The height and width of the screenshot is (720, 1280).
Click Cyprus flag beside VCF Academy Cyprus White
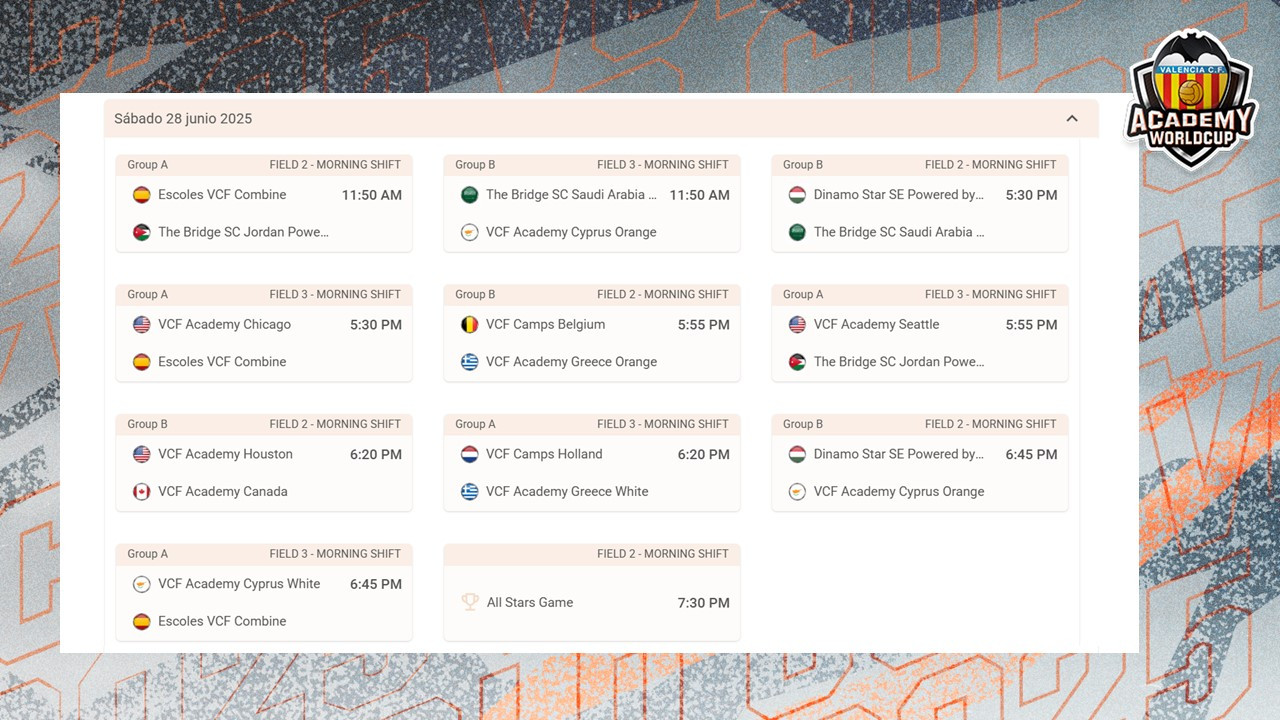(x=142, y=584)
